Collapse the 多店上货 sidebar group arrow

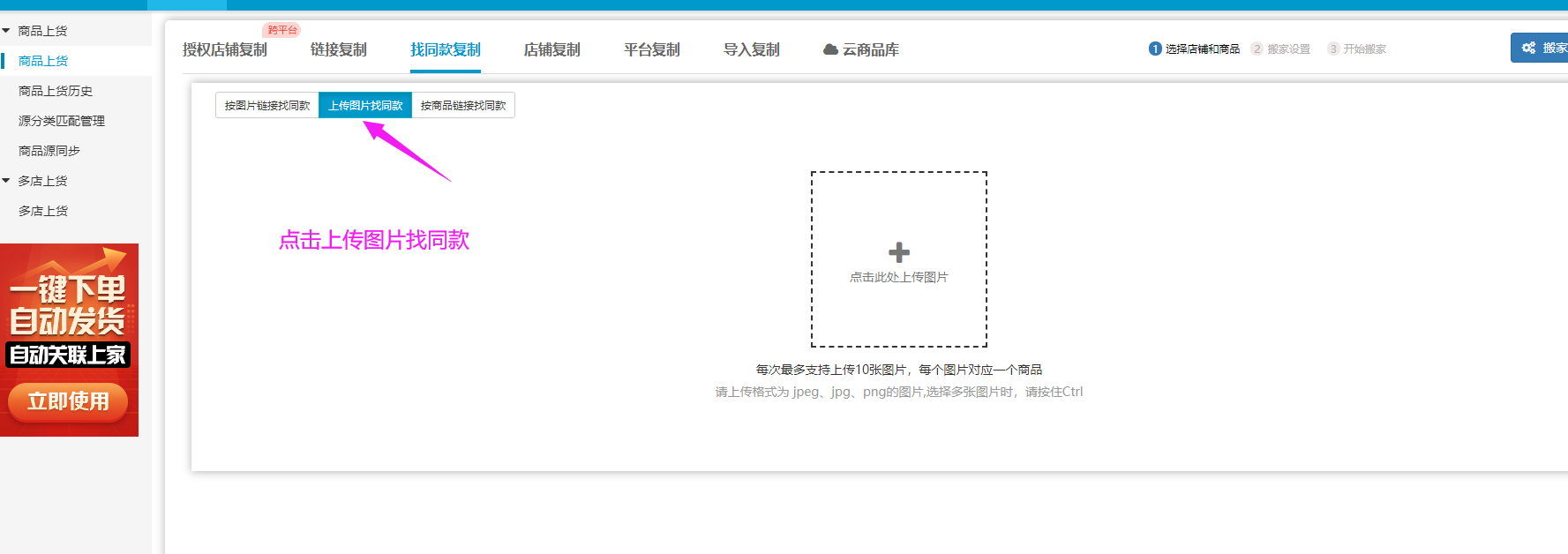pyautogui.click(x=7, y=181)
